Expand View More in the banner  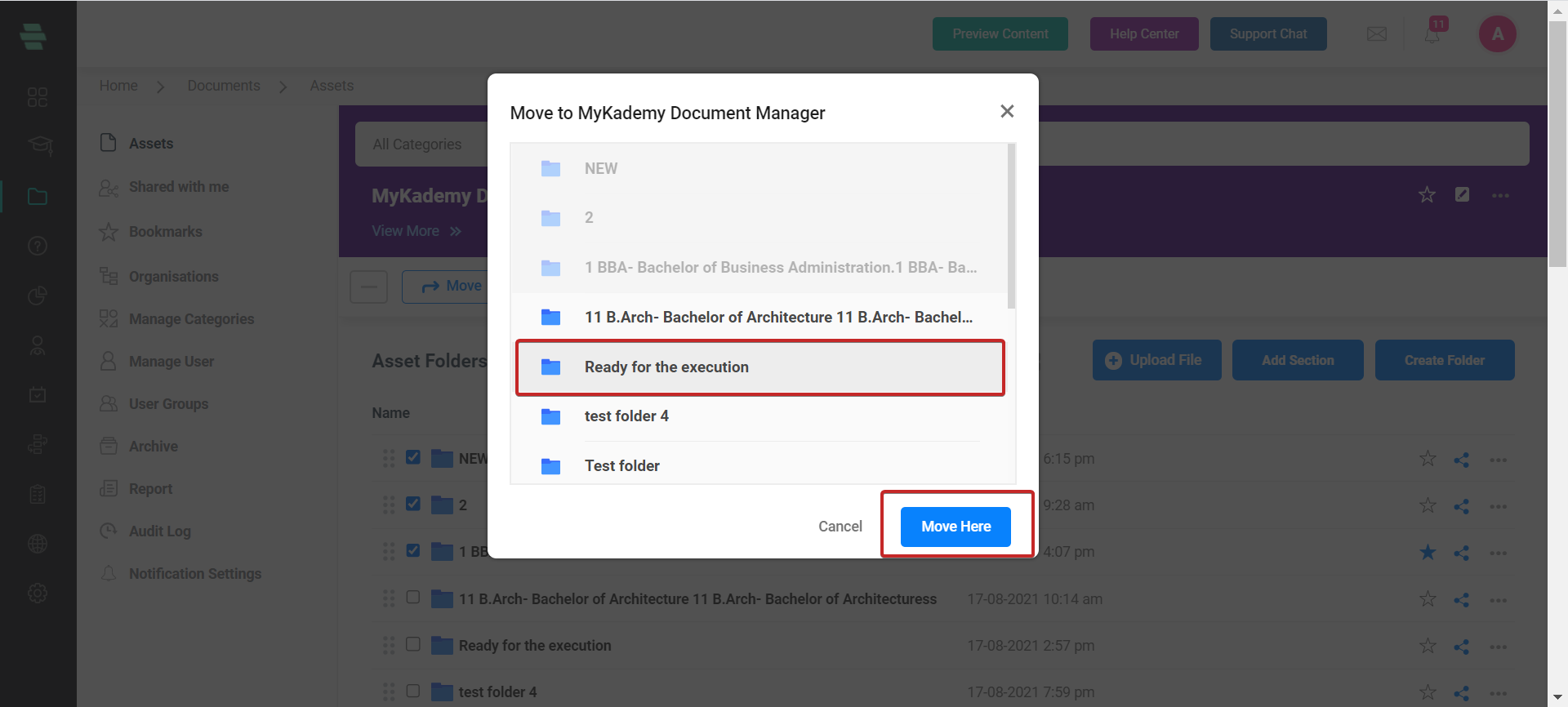[x=416, y=231]
